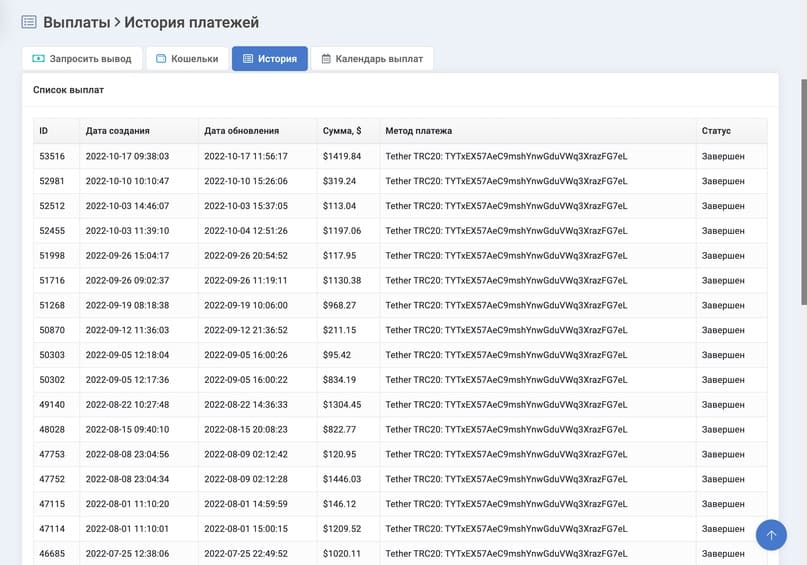Sort by Дата создания column header
807x565 pixels.
coord(118,131)
